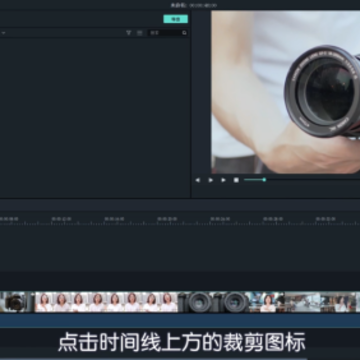Select the woman with blue background clip
This screenshot has width=360, height=360.
[267, 302]
